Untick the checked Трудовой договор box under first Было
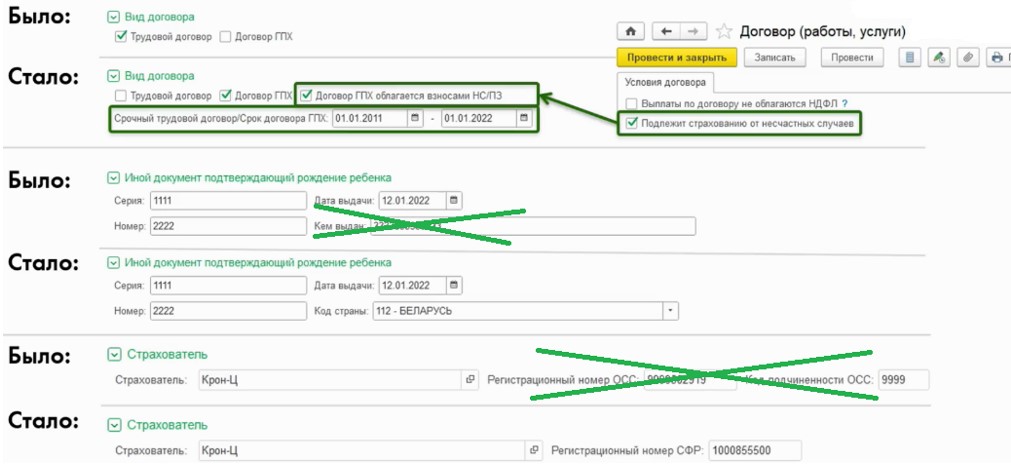This screenshot has width=1011, height=468. pos(120,37)
